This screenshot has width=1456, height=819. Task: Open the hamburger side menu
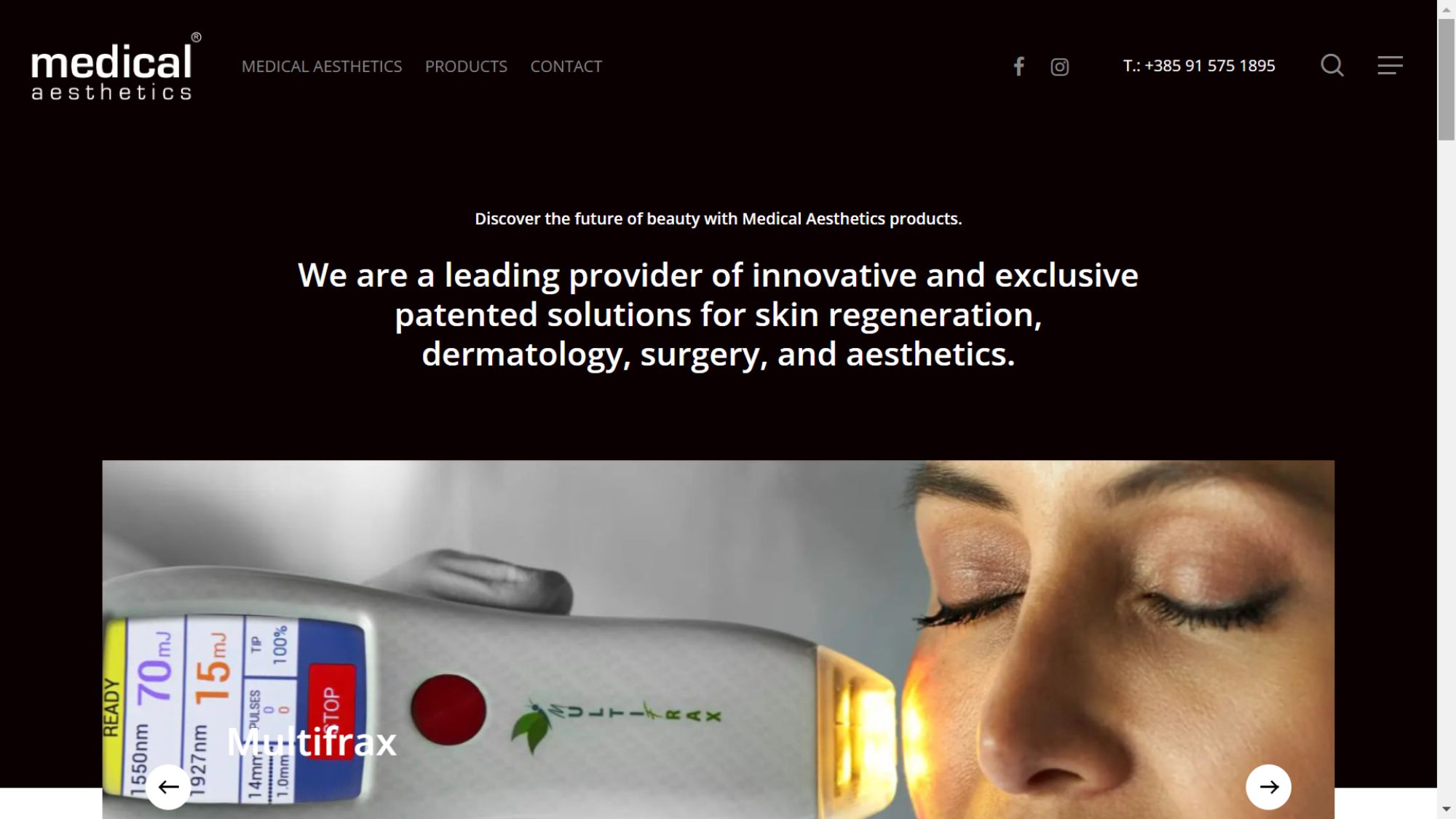click(x=1390, y=66)
